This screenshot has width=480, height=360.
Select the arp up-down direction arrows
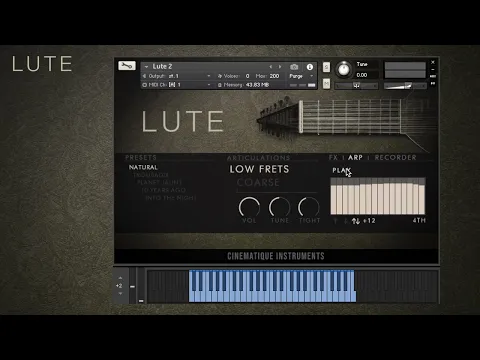[x=356, y=221]
